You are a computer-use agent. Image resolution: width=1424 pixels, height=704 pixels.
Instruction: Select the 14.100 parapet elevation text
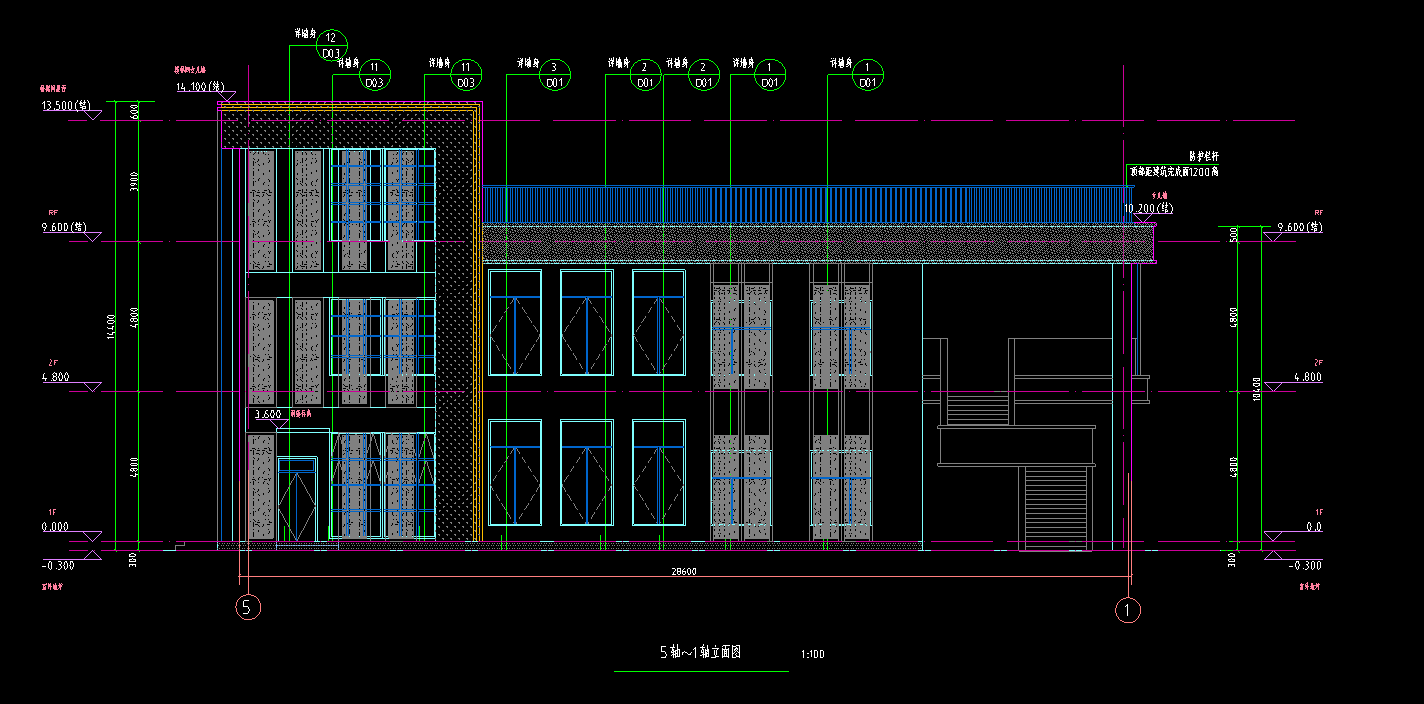click(200, 87)
